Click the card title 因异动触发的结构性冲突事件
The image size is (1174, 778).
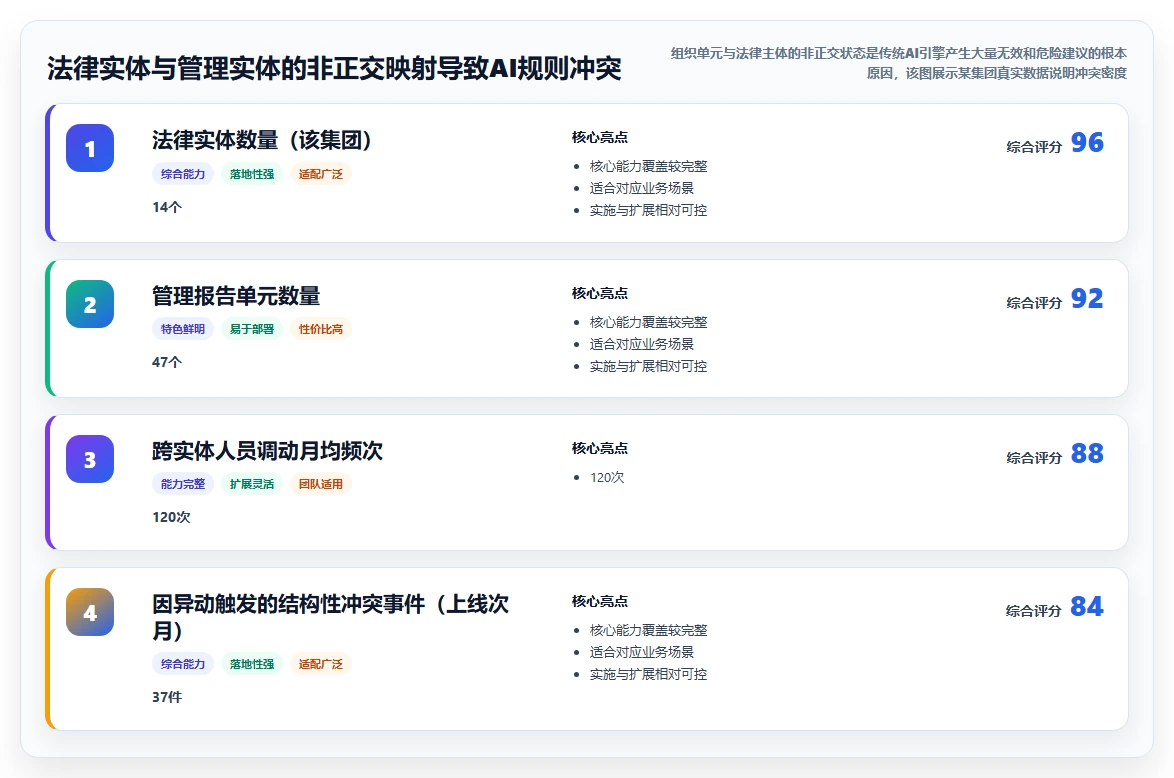click(x=330, y=617)
